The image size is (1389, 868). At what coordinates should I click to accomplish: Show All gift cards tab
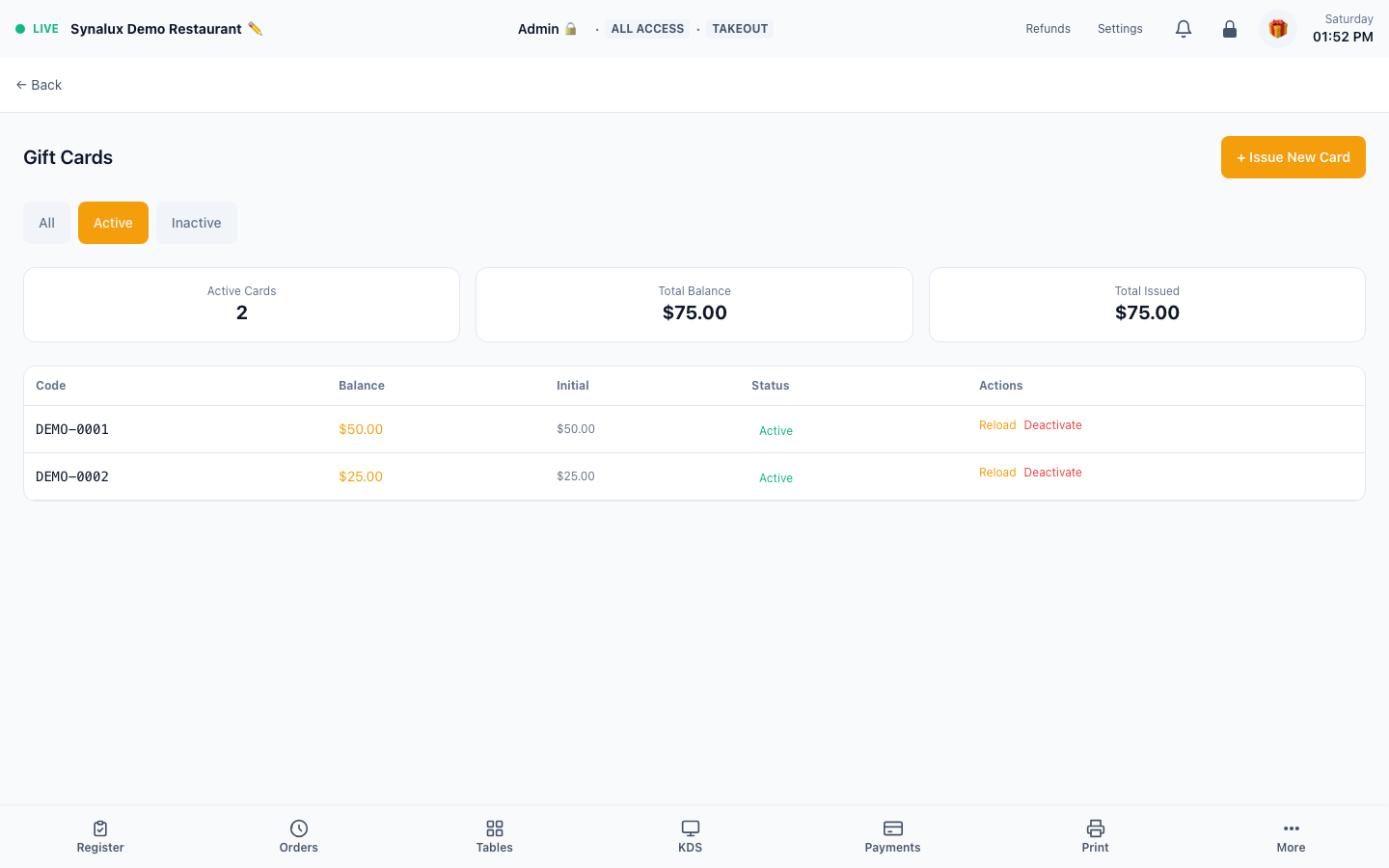[46, 223]
